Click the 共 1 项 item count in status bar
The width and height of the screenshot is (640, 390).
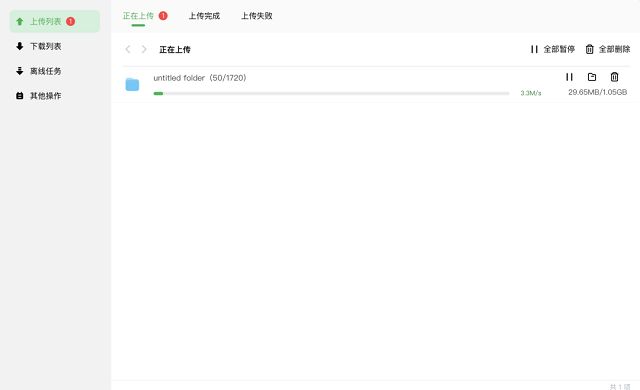point(620,386)
